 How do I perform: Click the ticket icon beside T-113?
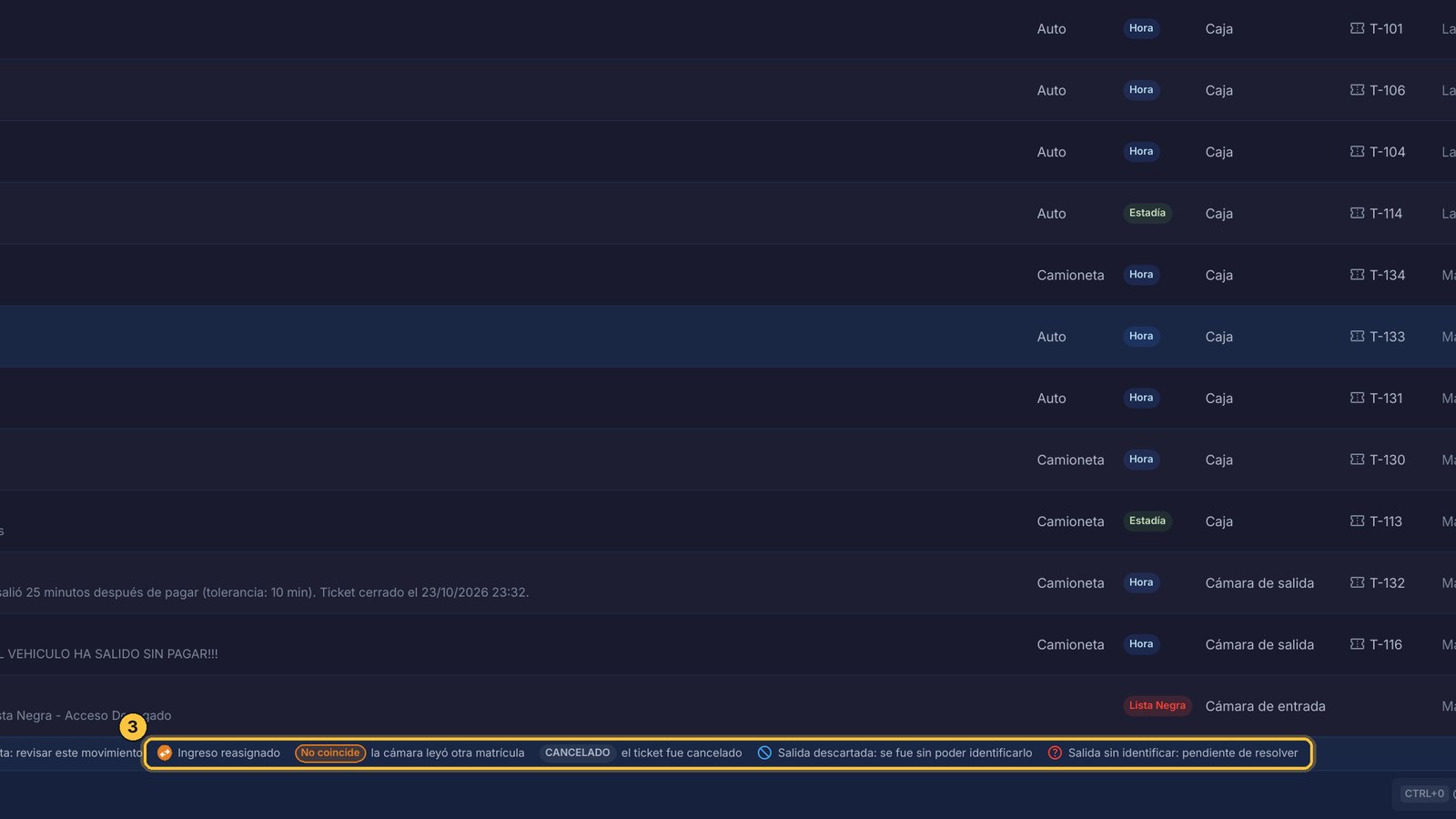click(x=1357, y=521)
